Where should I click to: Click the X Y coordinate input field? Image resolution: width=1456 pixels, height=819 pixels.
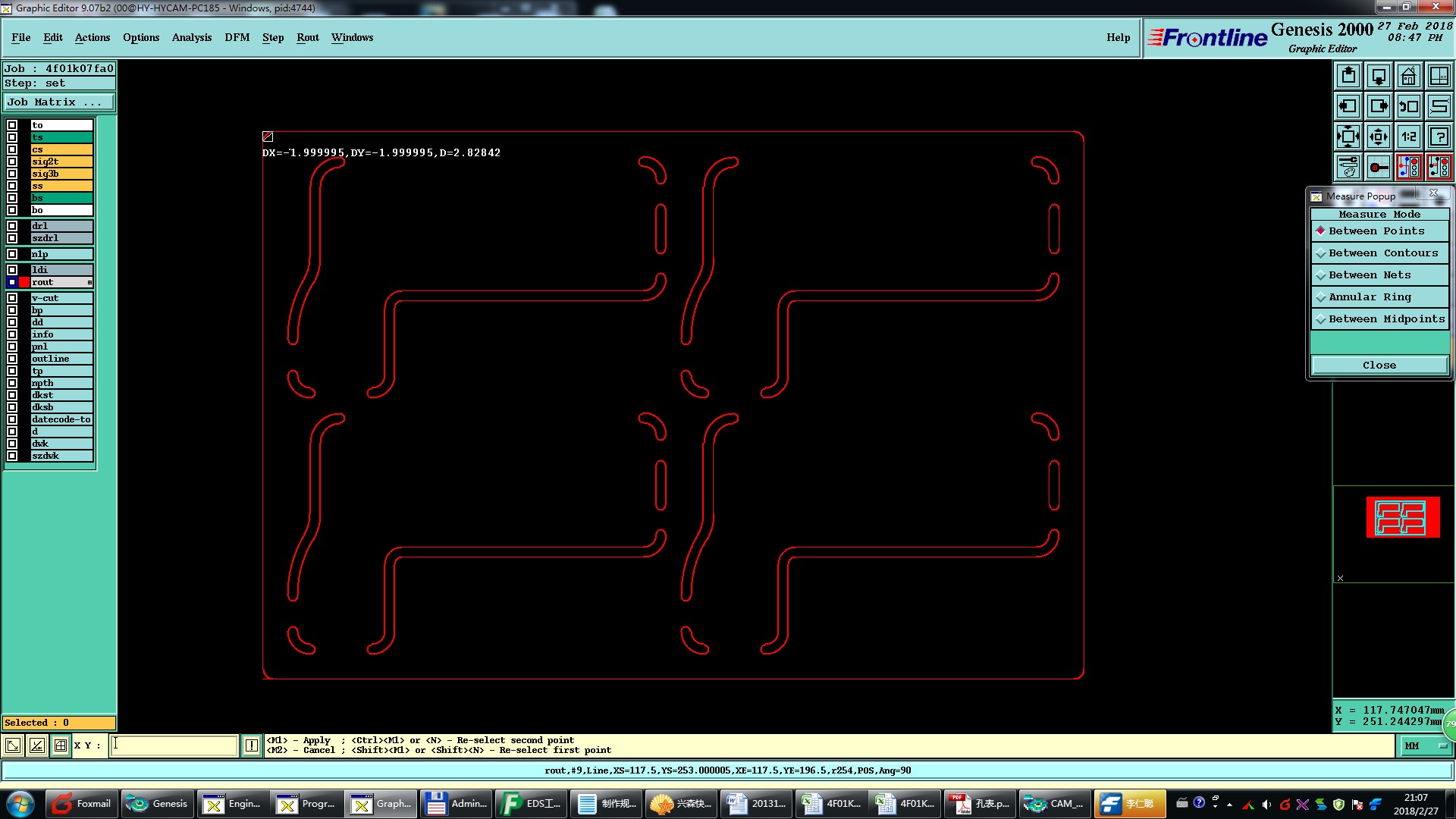tap(174, 745)
